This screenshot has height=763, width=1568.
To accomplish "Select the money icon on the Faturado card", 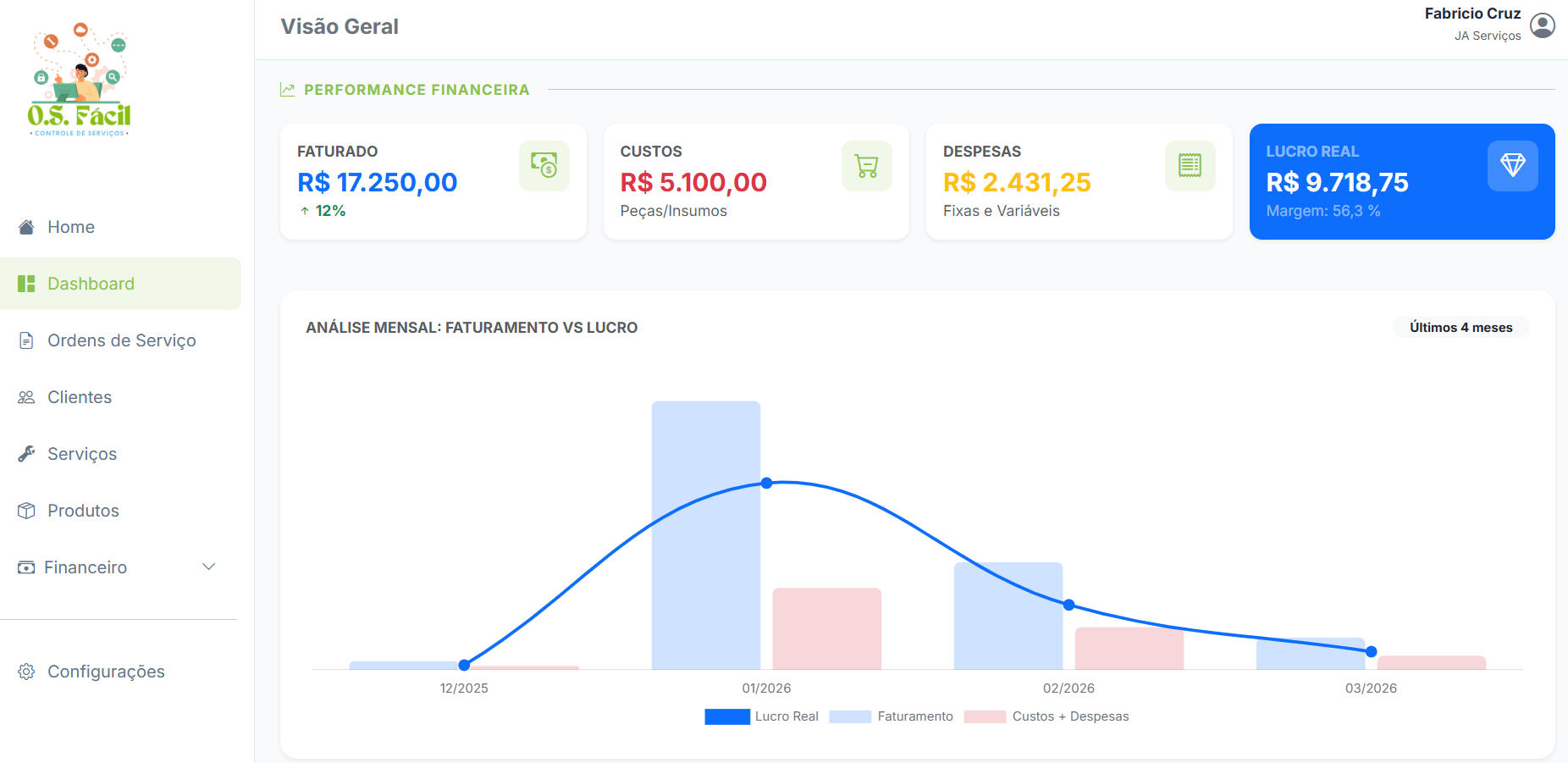I will 544,166.
